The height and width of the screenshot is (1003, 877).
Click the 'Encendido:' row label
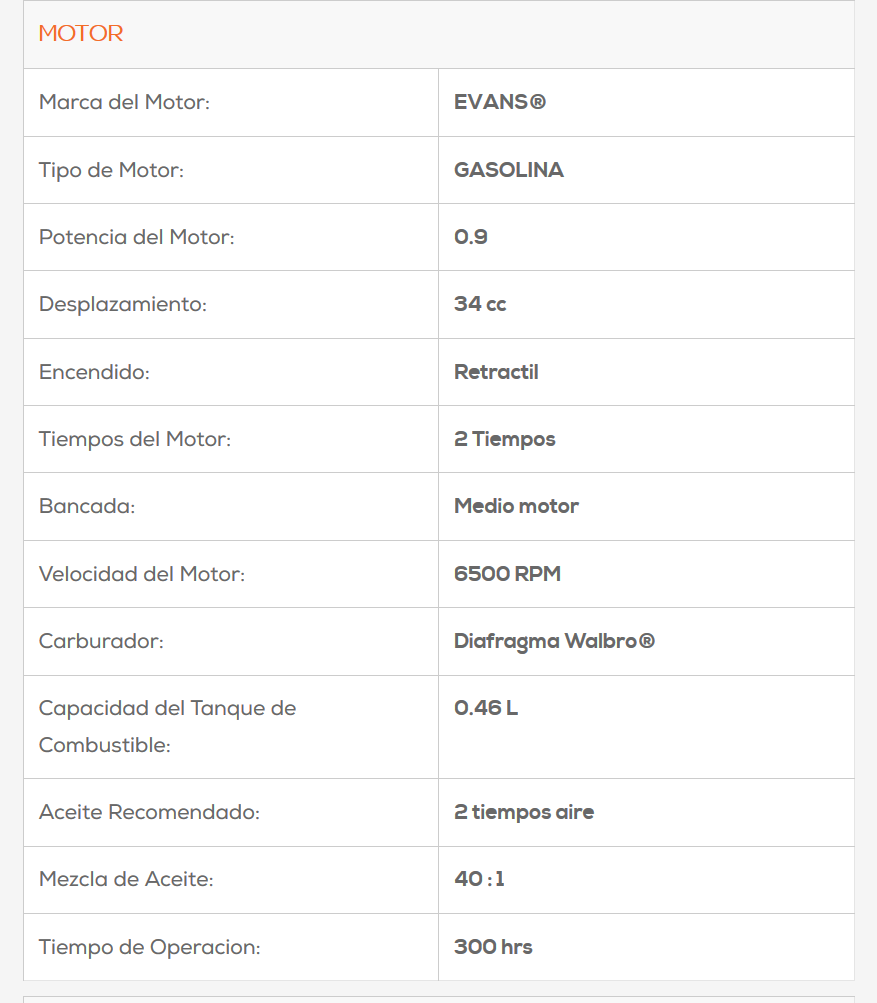(94, 372)
